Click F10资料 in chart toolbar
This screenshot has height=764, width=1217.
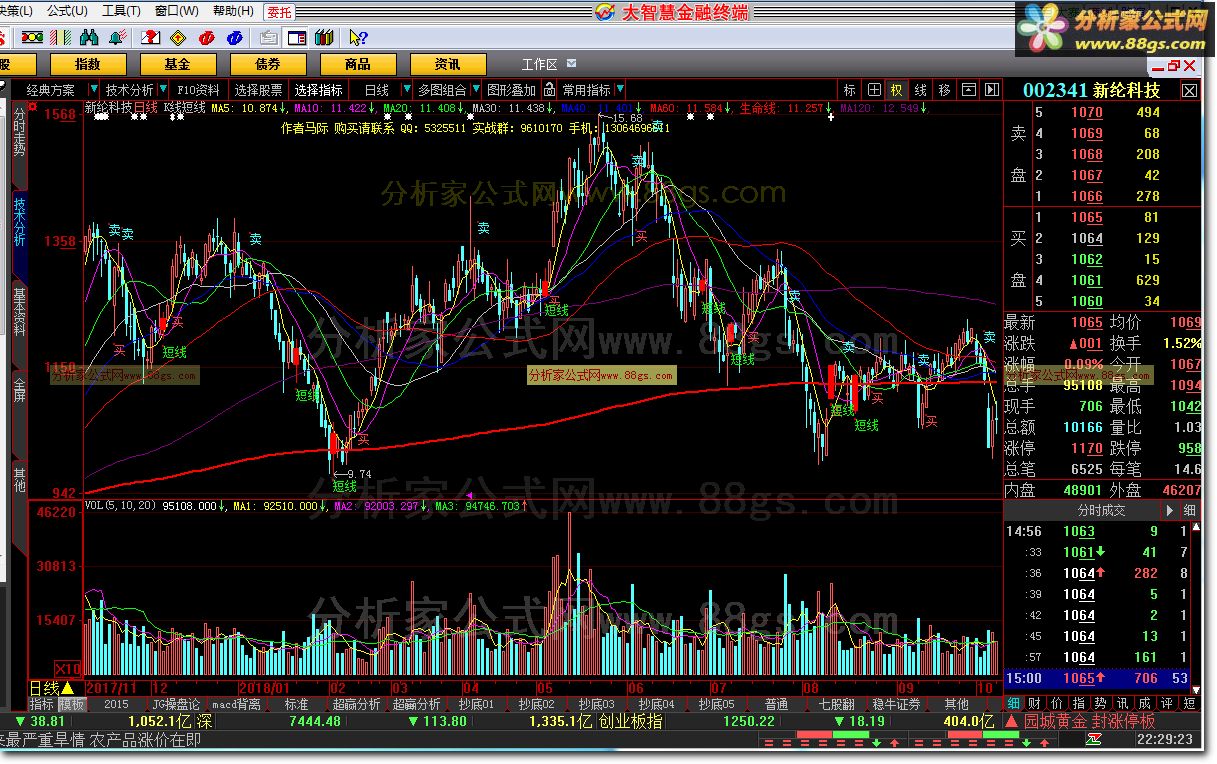[198, 90]
